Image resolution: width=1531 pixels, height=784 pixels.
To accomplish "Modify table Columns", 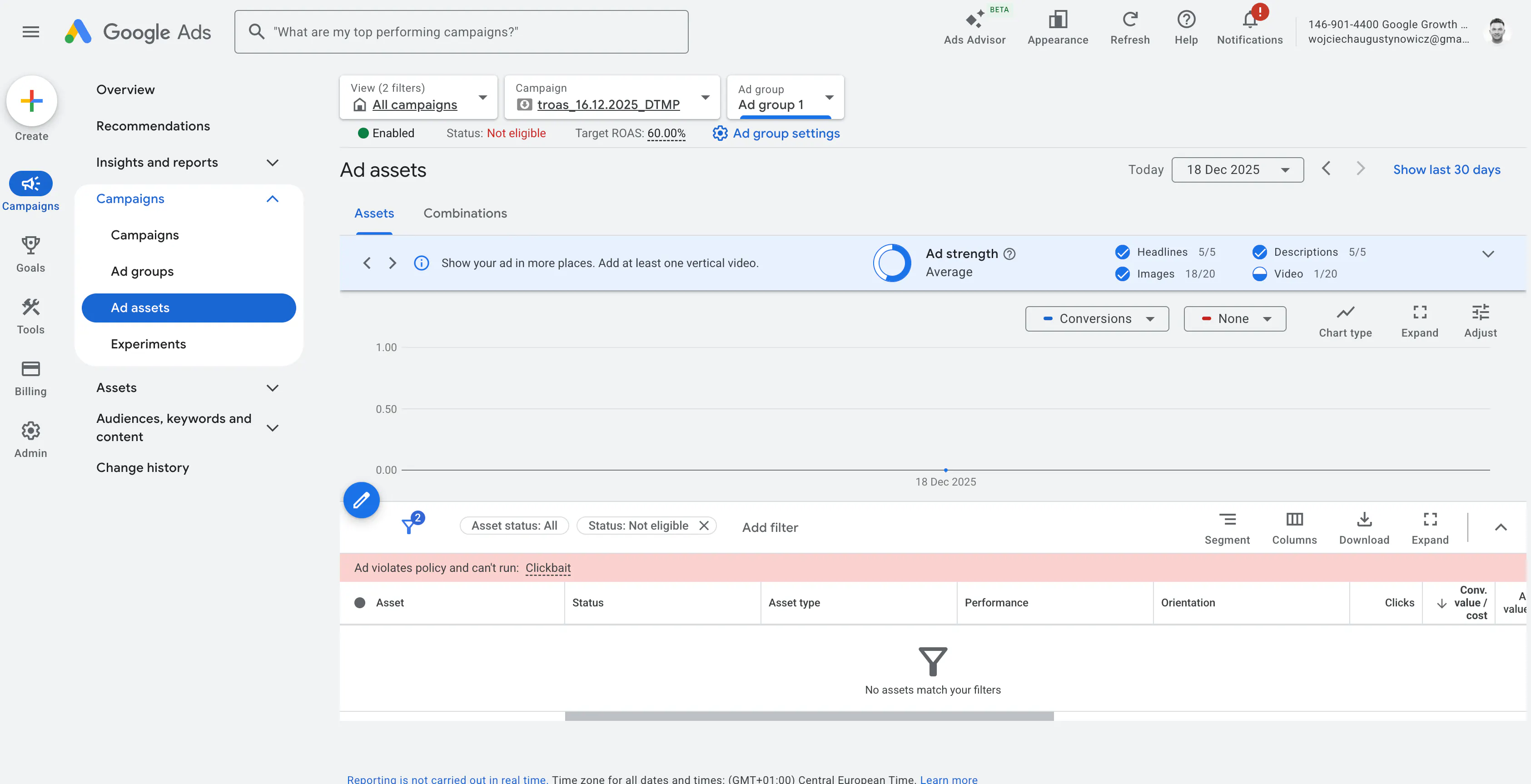I will pyautogui.click(x=1294, y=528).
